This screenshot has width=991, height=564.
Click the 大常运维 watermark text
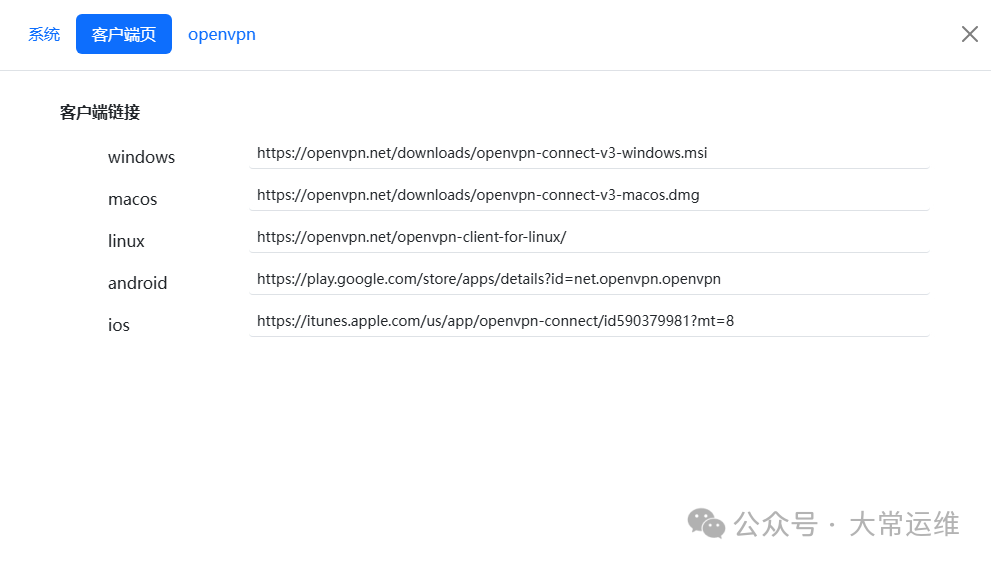point(904,524)
